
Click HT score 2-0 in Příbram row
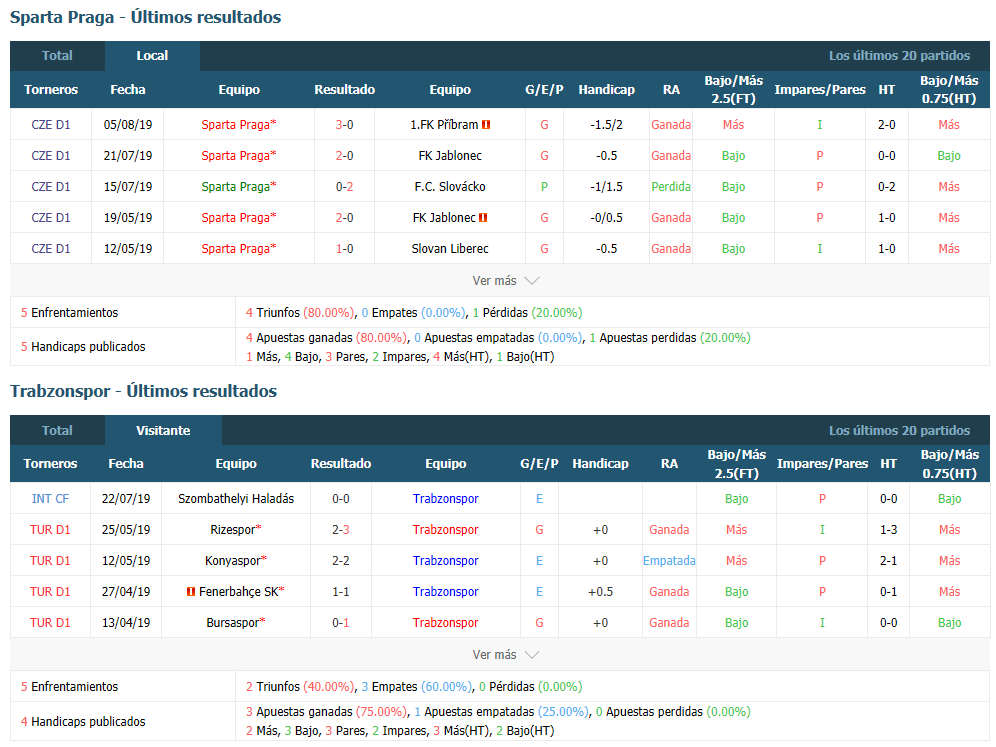pos(886,124)
